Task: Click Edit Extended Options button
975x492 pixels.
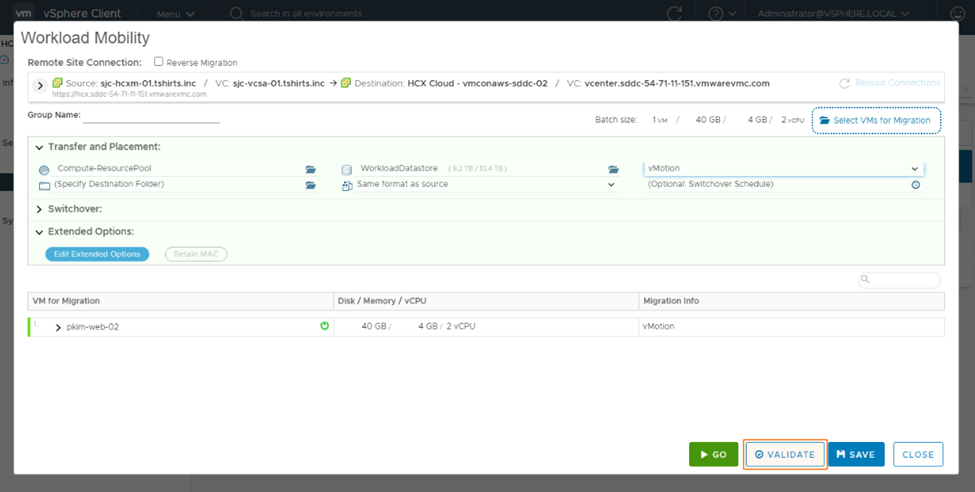Action: coord(97,254)
